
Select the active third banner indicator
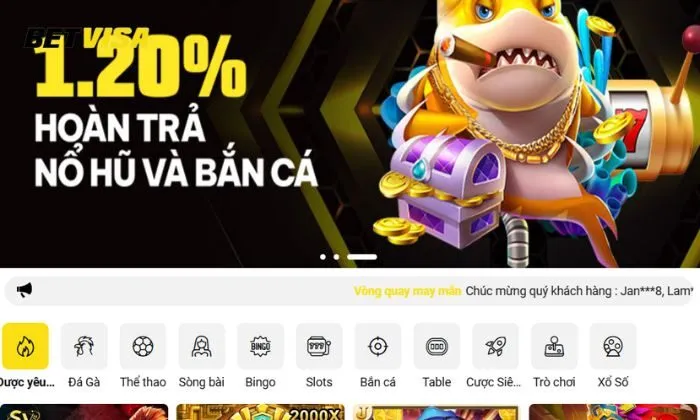coord(362,257)
